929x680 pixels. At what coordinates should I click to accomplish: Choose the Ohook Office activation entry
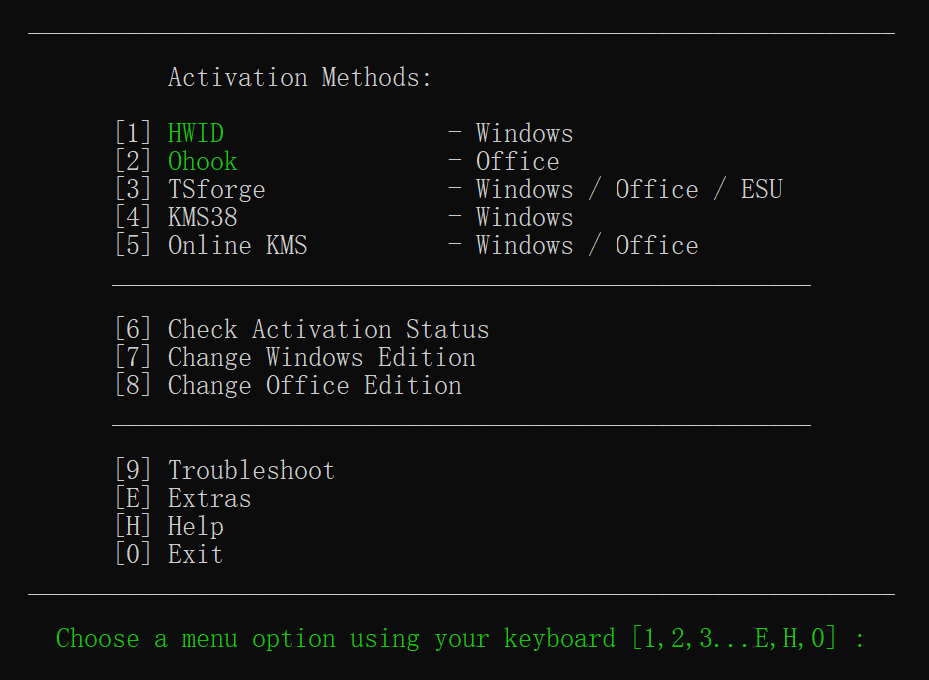(202, 161)
